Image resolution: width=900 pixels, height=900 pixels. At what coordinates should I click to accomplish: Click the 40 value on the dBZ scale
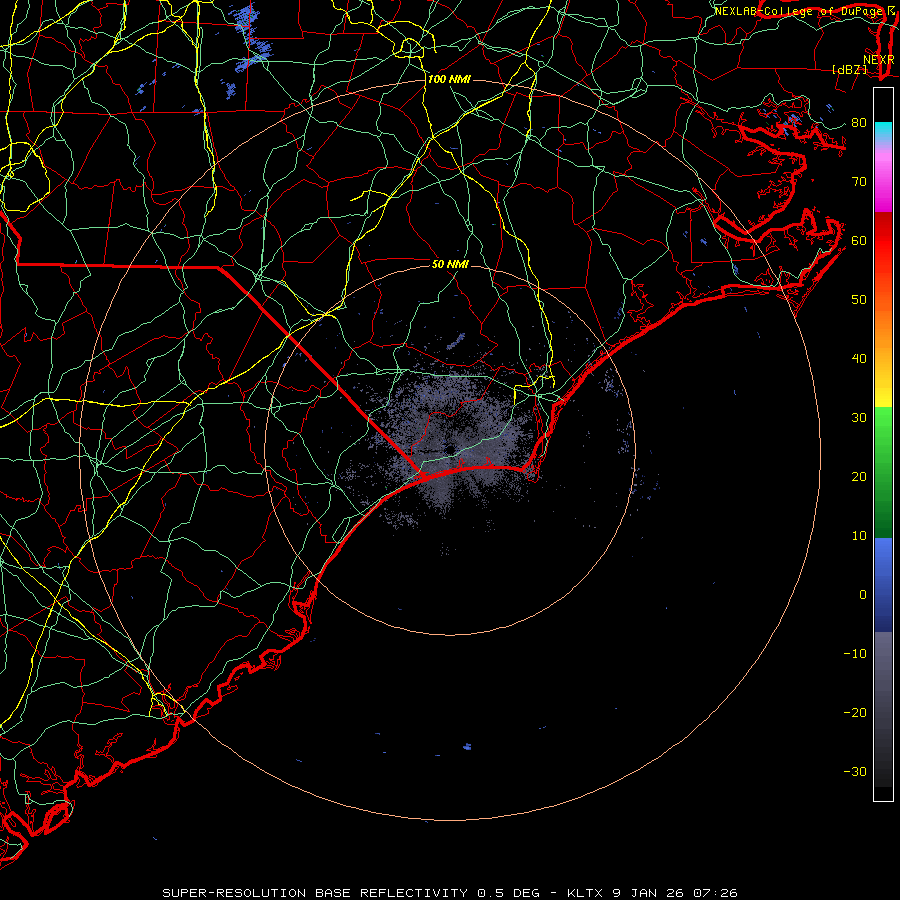point(859,359)
